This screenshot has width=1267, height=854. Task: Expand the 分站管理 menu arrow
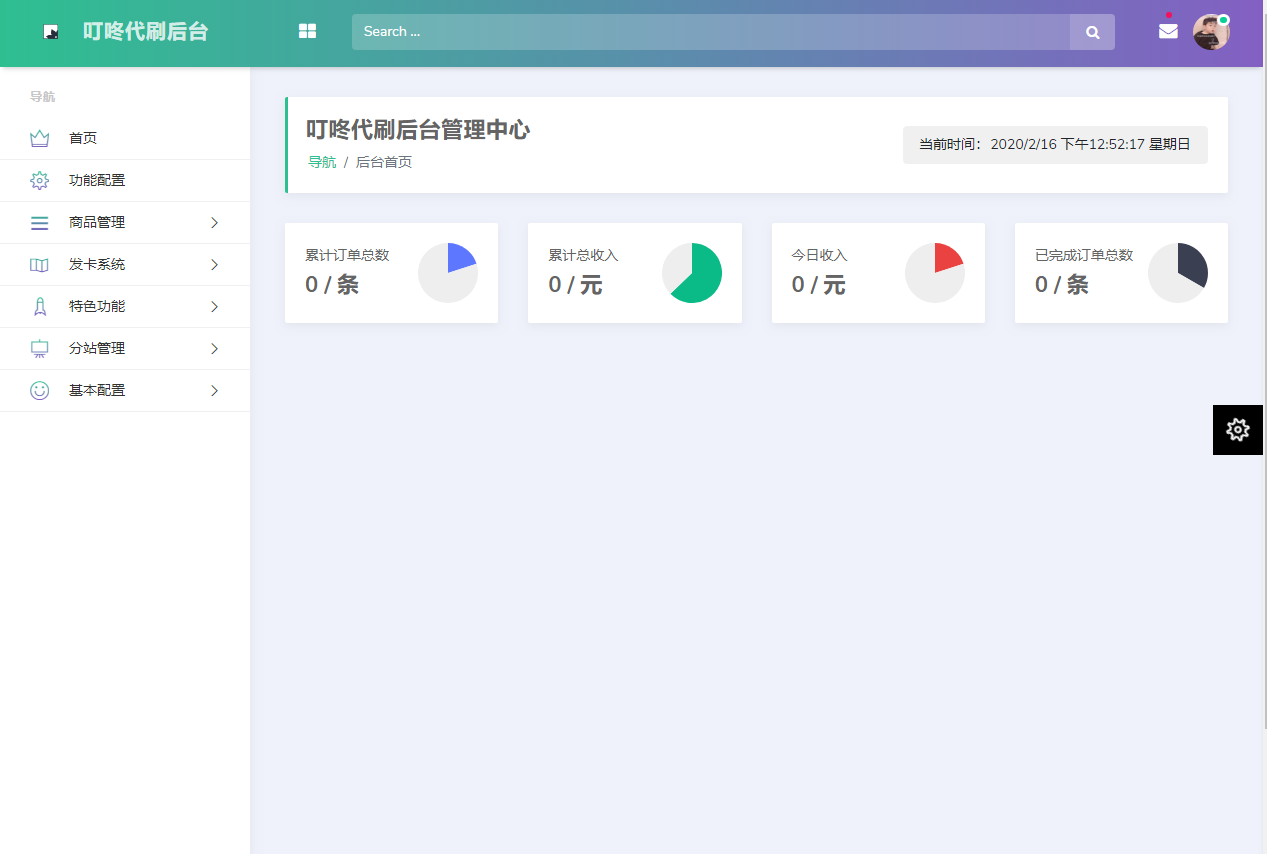[213, 348]
